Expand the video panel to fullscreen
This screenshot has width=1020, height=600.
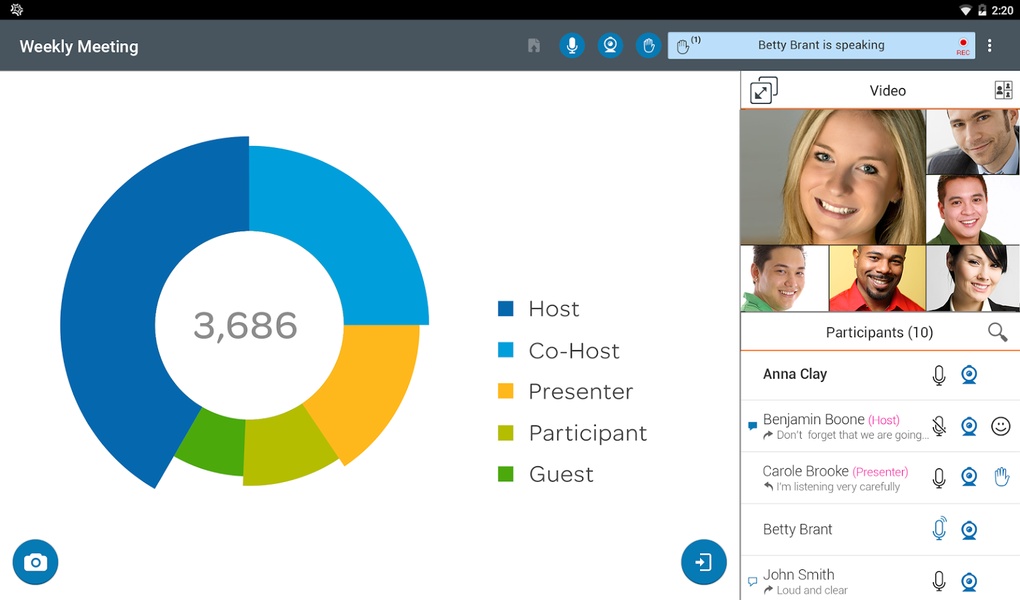point(764,90)
